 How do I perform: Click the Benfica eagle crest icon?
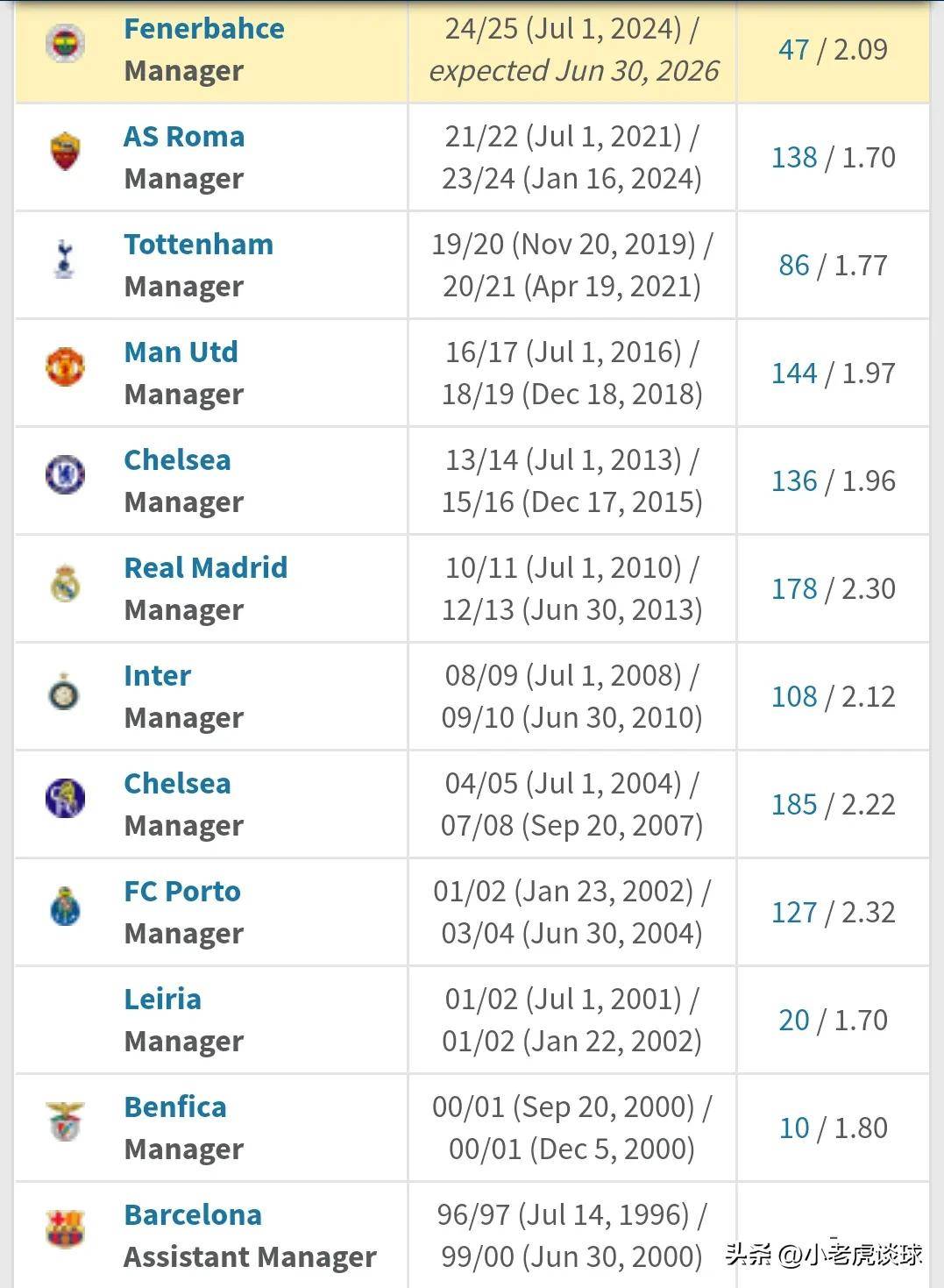pos(65,1121)
